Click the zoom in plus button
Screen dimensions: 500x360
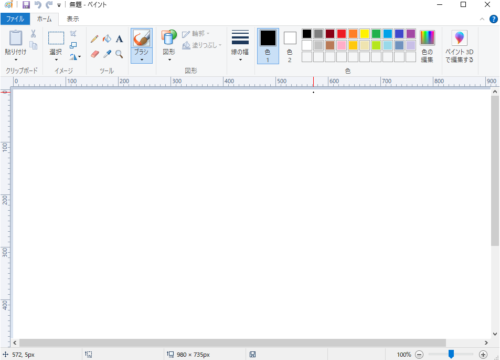tap(483, 354)
